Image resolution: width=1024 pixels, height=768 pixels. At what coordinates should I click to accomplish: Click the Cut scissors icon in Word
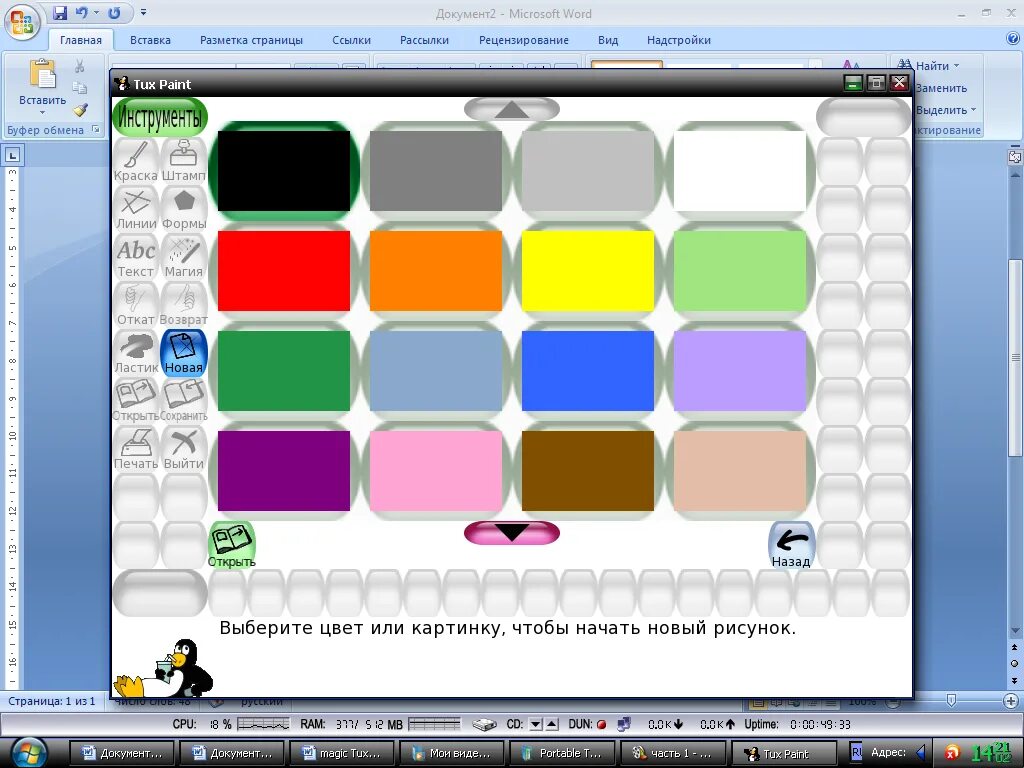click(x=80, y=66)
